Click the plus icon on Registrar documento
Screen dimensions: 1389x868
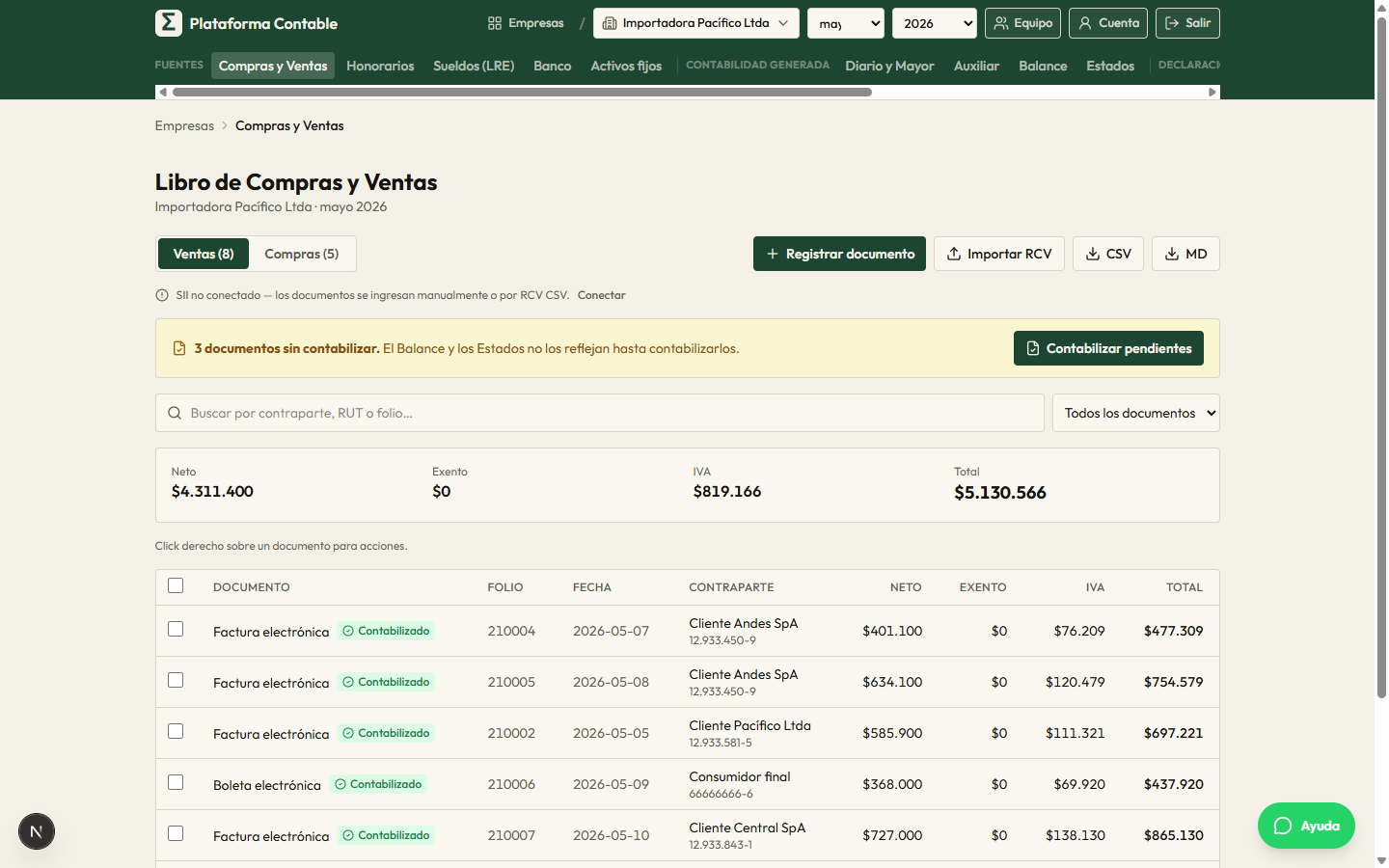pyautogui.click(x=773, y=254)
